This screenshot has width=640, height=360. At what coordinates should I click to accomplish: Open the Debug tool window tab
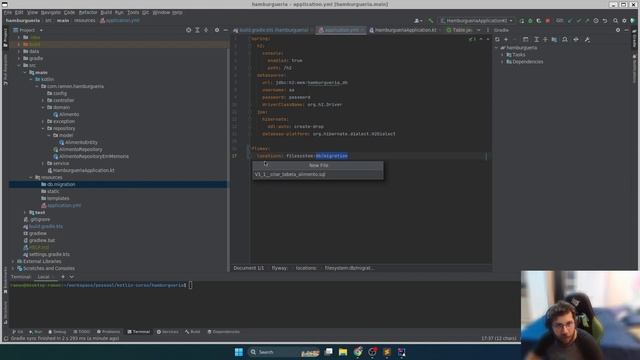tap(57, 332)
